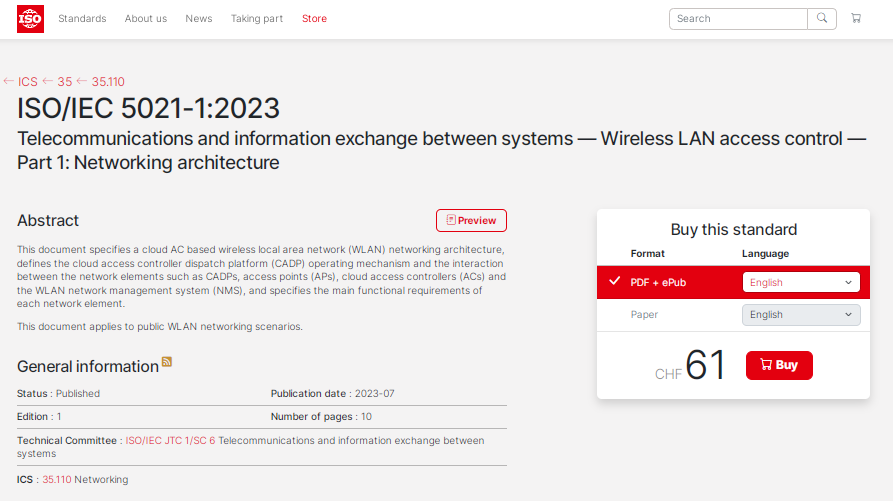893x501 pixels.
Task: Click the Preview button
Action: coord(471,221)
